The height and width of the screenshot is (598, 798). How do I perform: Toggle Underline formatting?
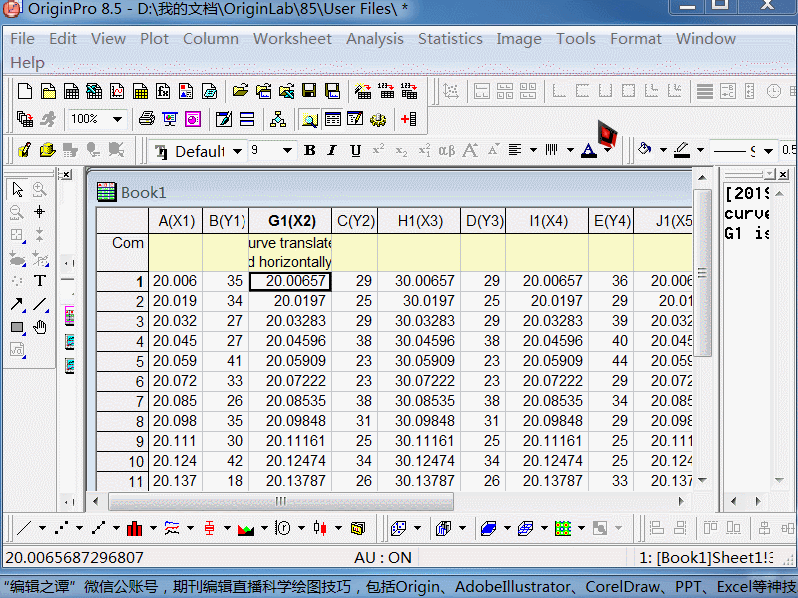pyautogui.click(x=355, y=151)
